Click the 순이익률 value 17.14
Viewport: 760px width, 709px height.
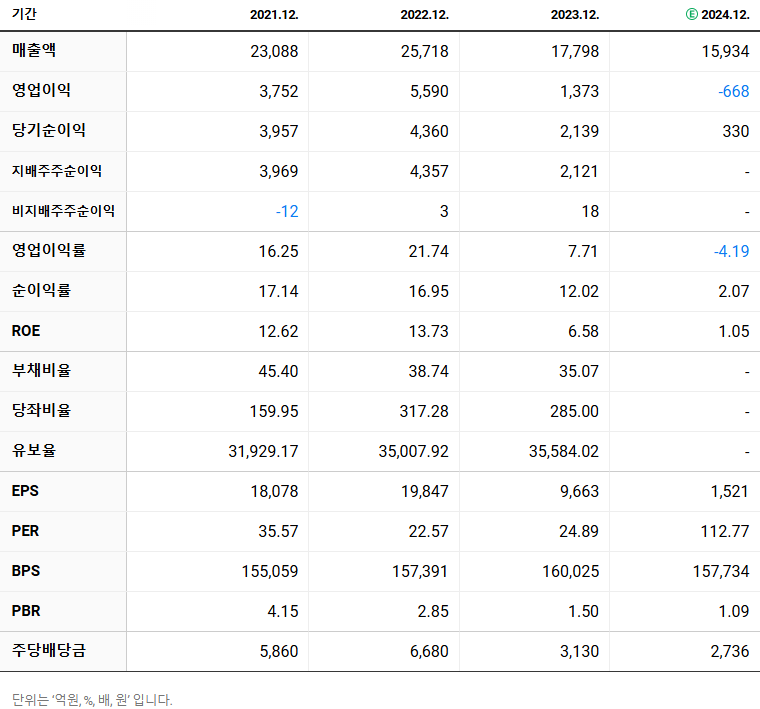pos(278,291)
